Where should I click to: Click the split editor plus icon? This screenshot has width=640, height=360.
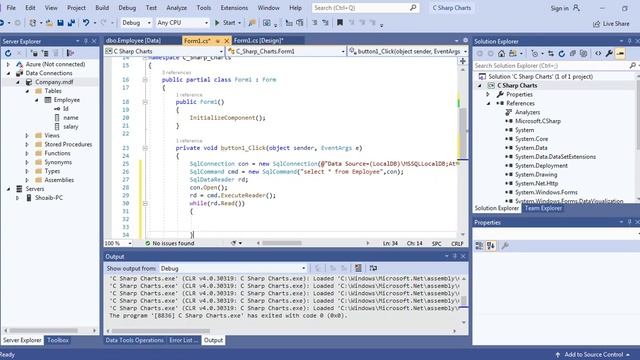coord(462,61)
